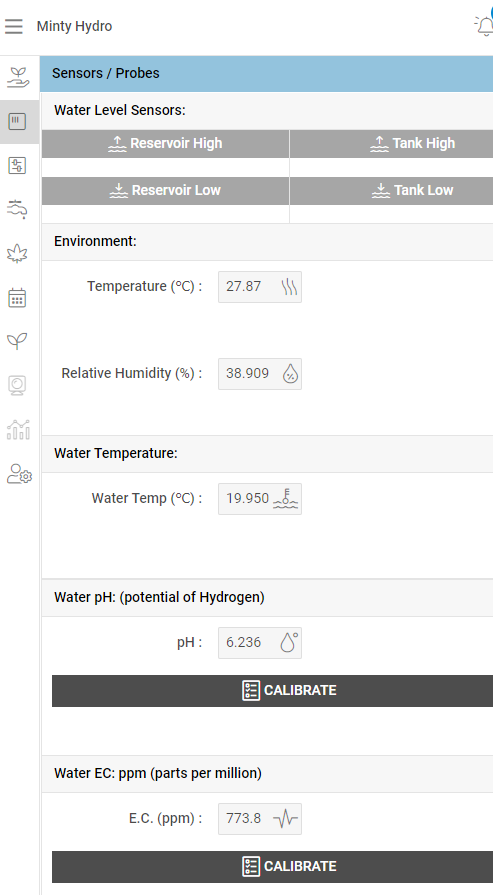Open the water tap sidebar icon

tap(17, 209)
